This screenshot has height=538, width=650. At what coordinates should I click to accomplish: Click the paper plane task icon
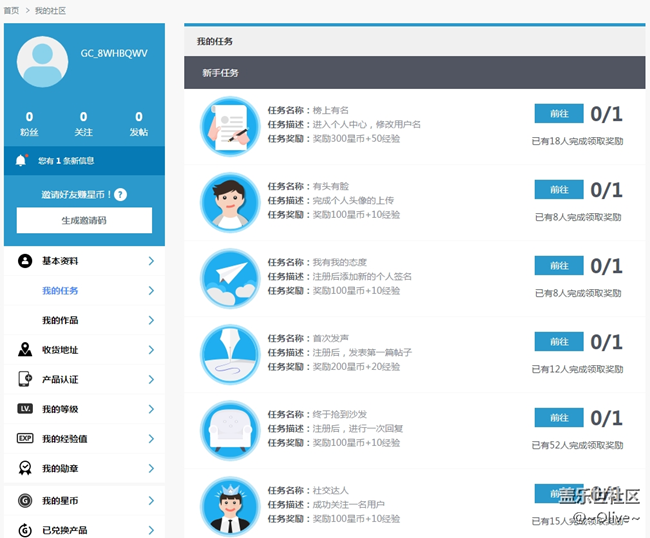point(230,278)
